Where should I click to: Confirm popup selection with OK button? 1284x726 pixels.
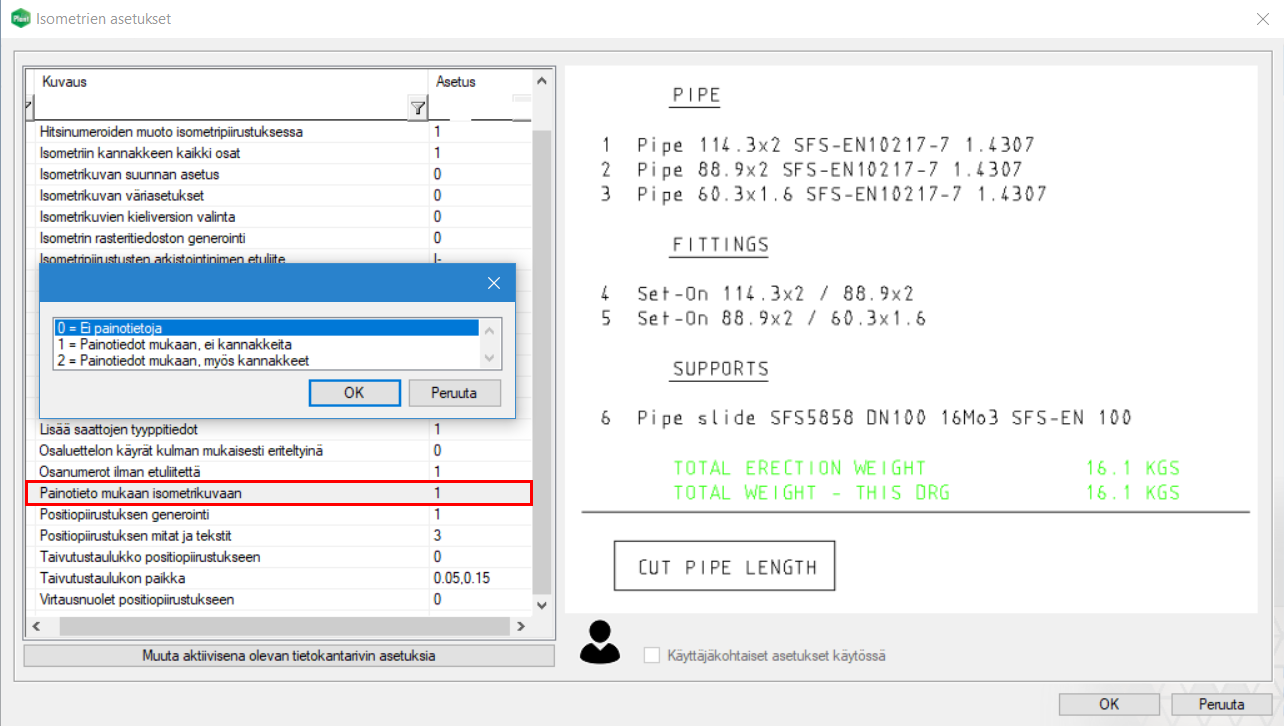354,393
